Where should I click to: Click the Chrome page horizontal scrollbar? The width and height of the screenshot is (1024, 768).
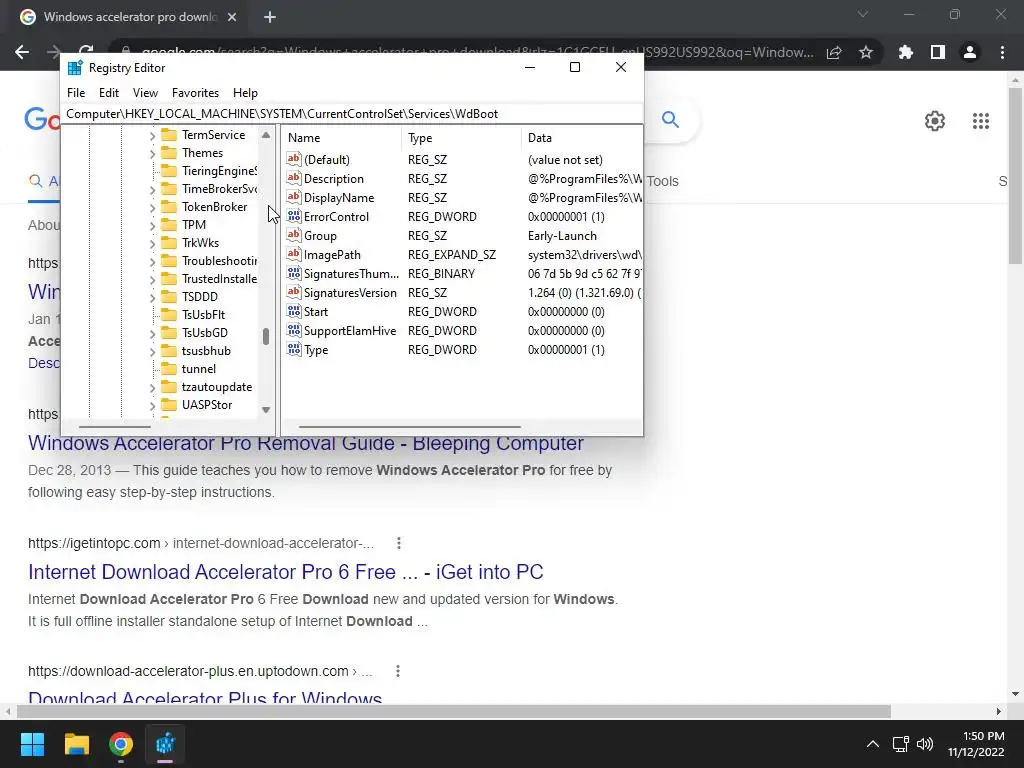click(x=454, y=711)
